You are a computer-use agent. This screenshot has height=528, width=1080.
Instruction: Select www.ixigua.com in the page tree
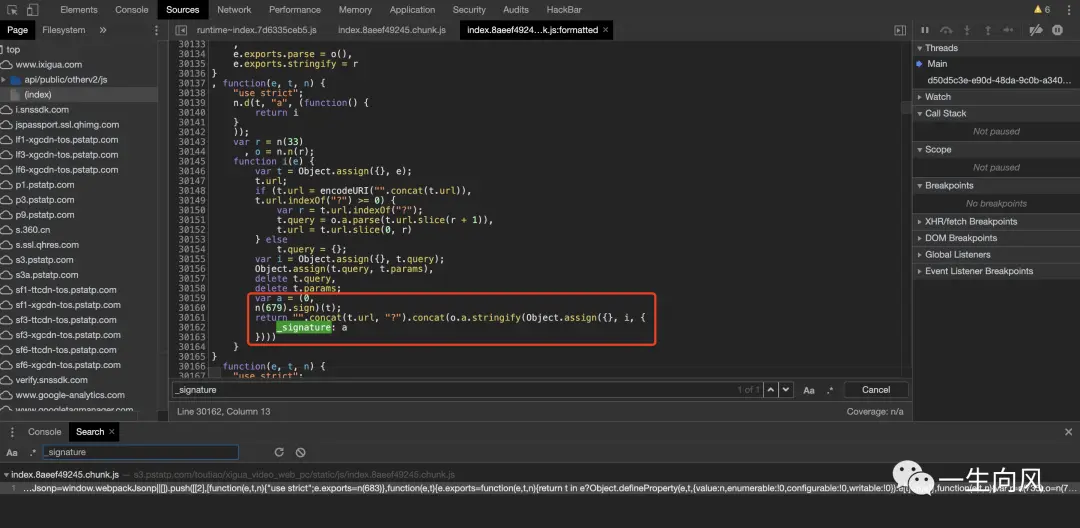48,65
